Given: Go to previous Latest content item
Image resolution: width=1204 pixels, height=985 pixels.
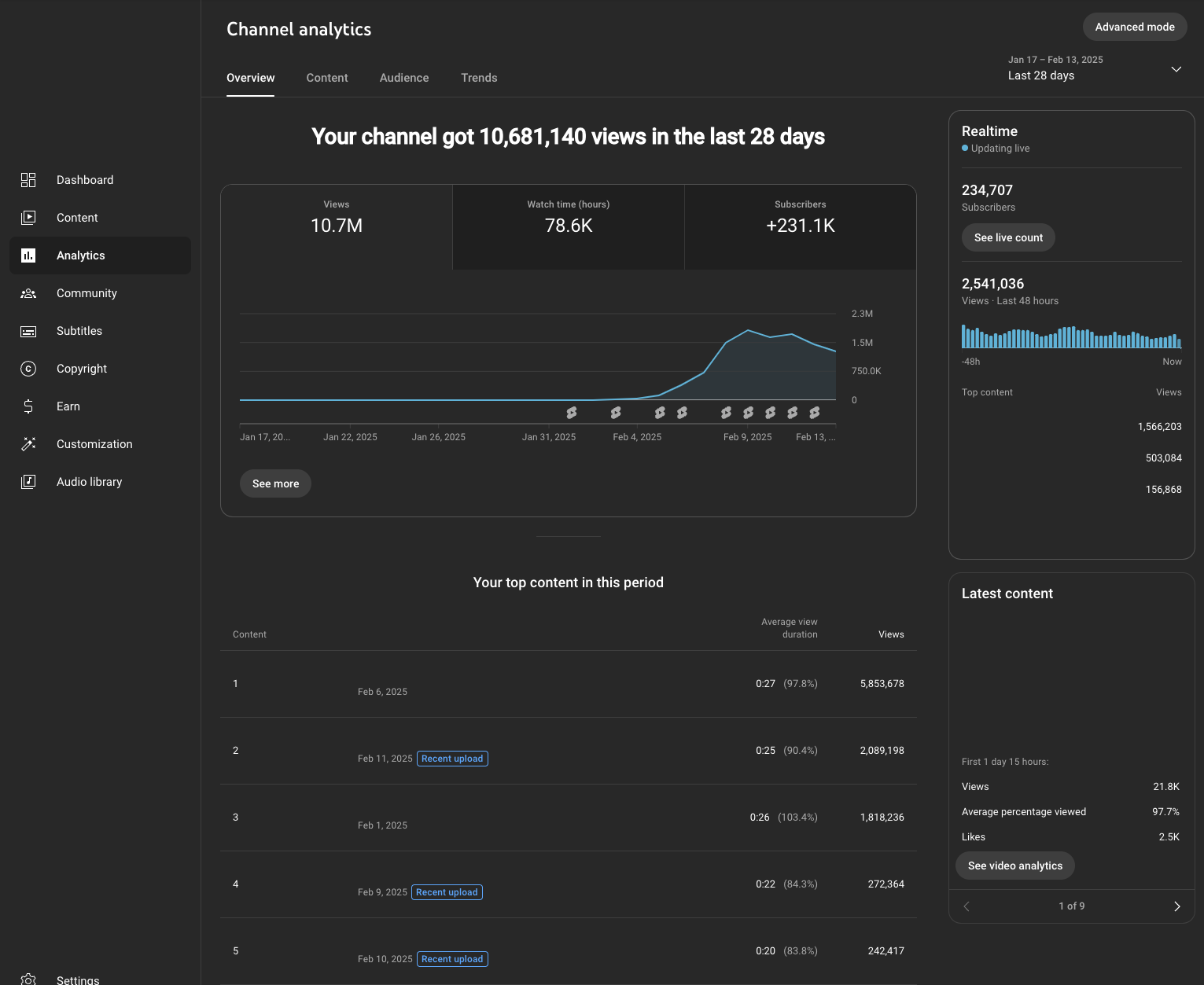Looking at the screenshot, I should 967,906.
